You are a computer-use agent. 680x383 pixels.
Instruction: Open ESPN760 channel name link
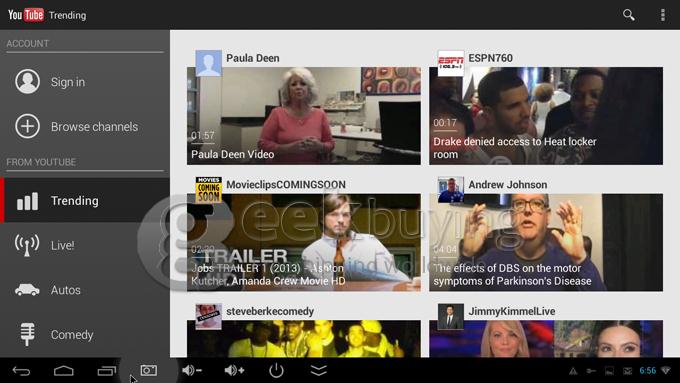tap(490, 58)
